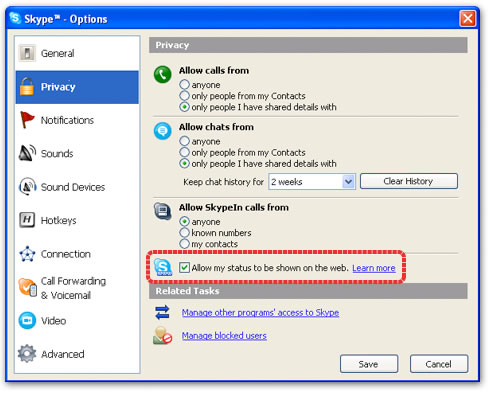Open the Sound Devices tab
Screen dimensions: 491x393
click(x=77, y=187)
